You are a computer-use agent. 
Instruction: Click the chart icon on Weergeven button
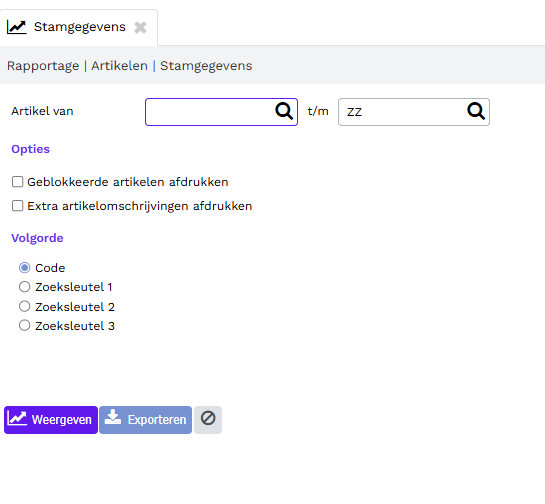17,418
